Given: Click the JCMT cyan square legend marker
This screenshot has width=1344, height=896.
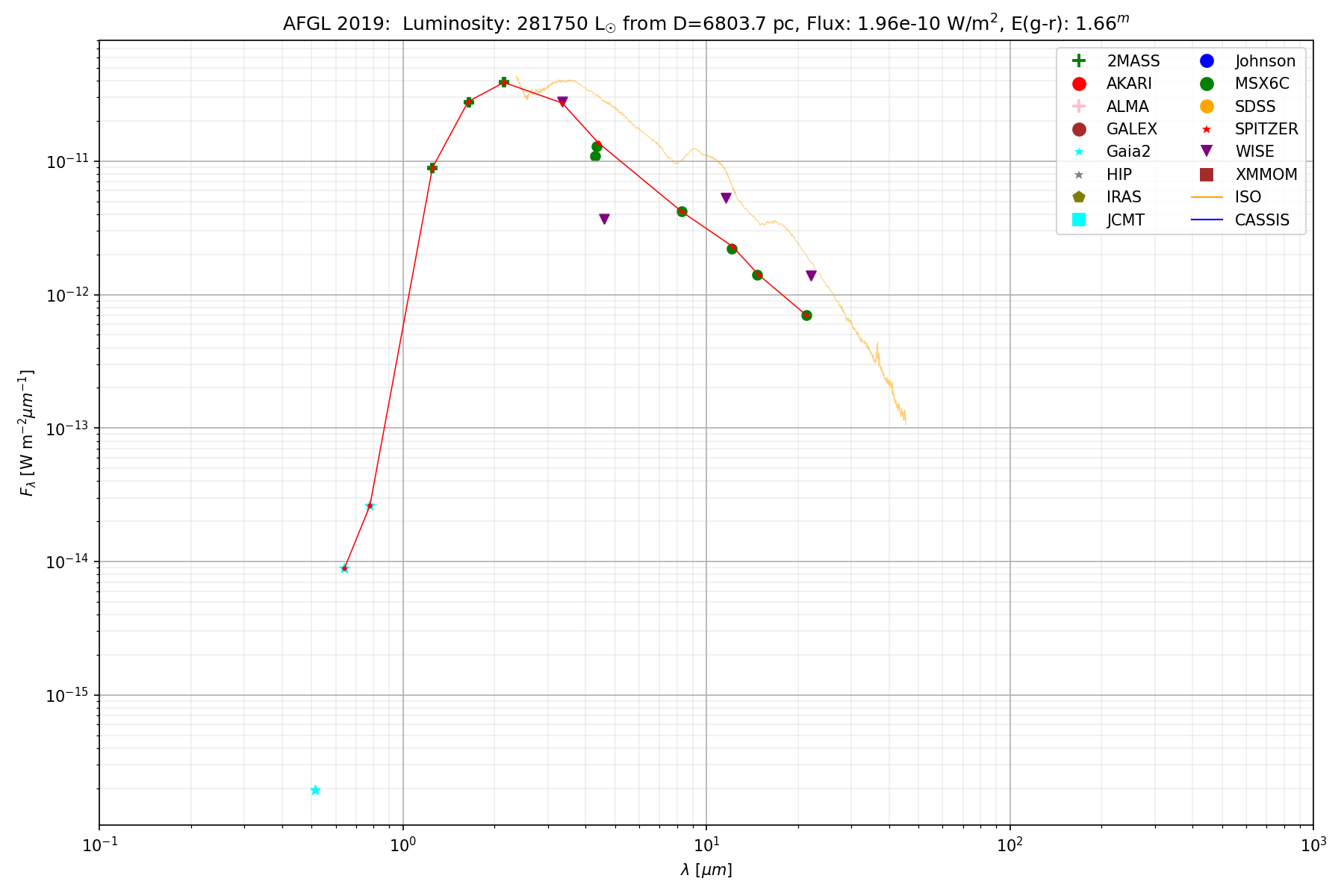Looking at the screenshot, I should (1078, 220).
